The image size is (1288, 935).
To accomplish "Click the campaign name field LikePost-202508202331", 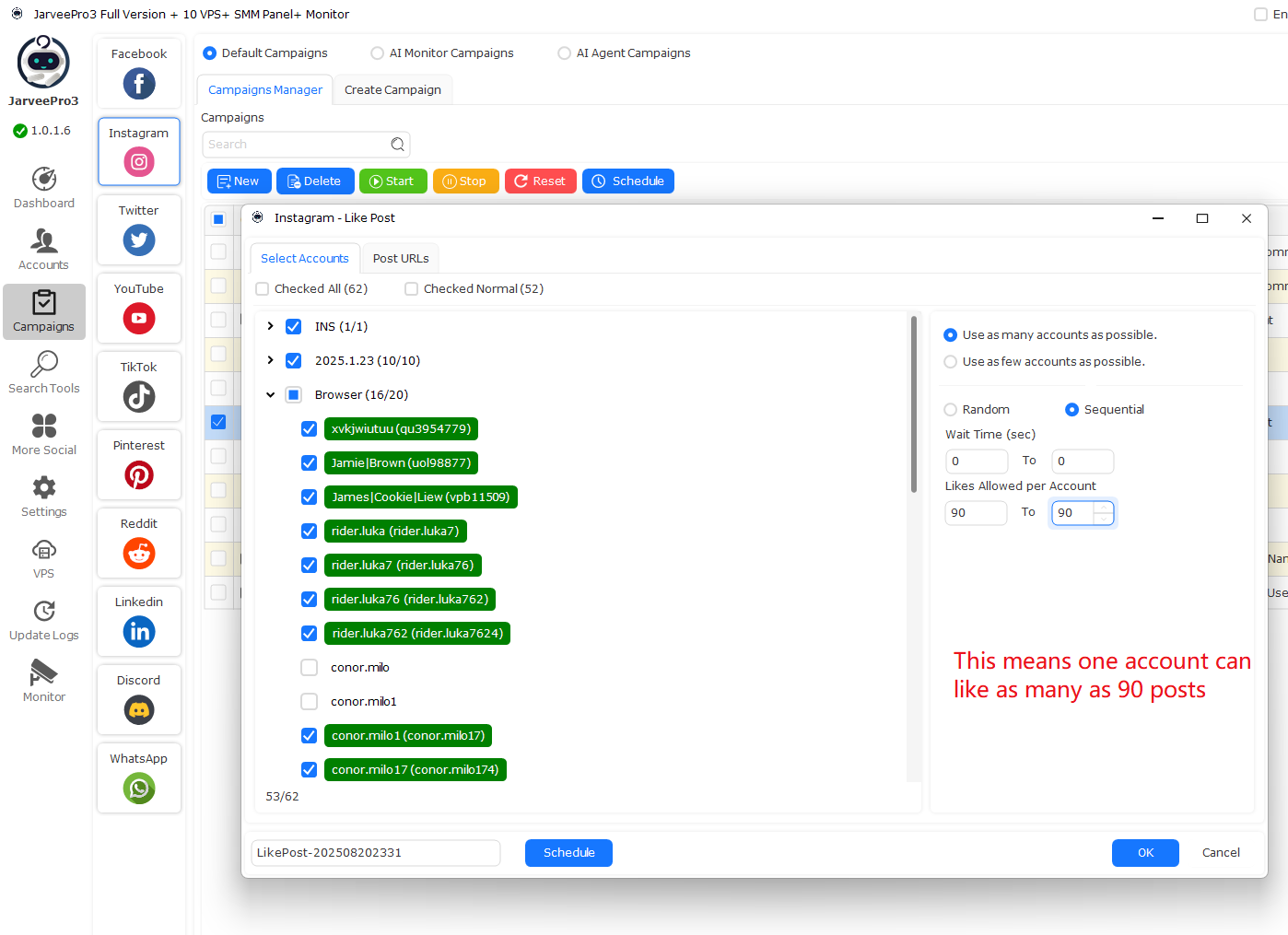I will coord(376,853).
